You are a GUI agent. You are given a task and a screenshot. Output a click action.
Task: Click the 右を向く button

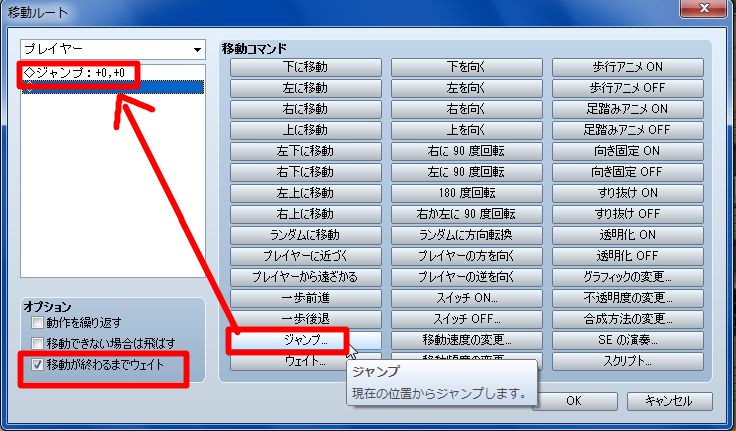click(467, 109)
